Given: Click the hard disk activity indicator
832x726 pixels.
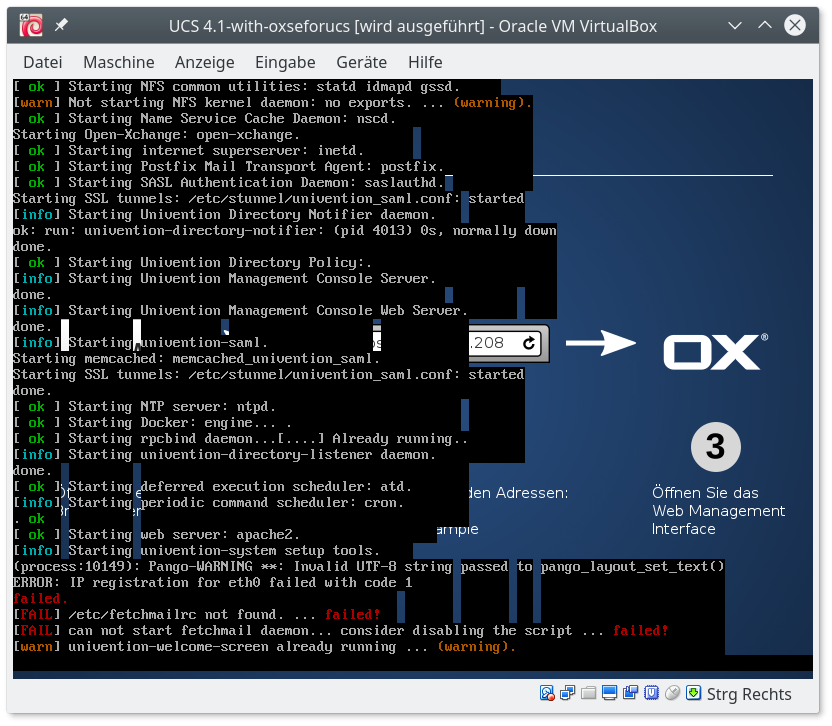Looking at the screenshot, I should pos(547,694).
